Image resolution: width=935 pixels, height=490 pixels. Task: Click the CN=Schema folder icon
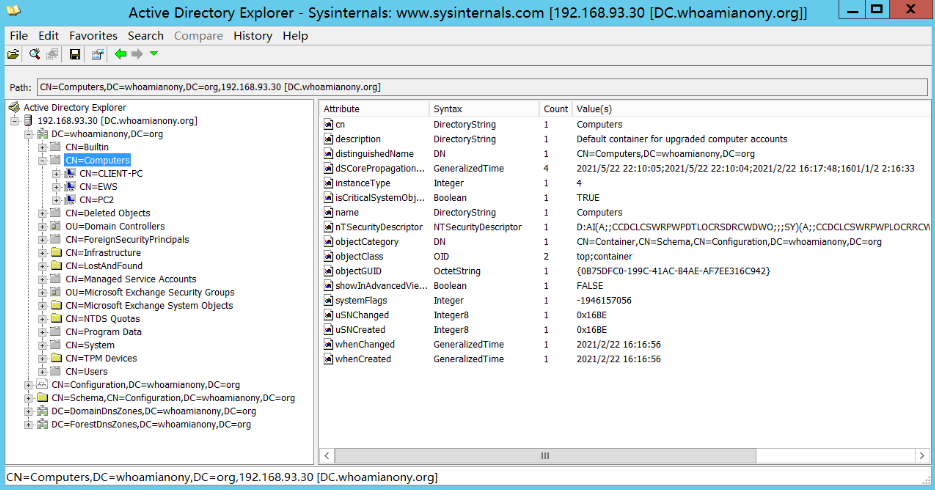(42, 398)
